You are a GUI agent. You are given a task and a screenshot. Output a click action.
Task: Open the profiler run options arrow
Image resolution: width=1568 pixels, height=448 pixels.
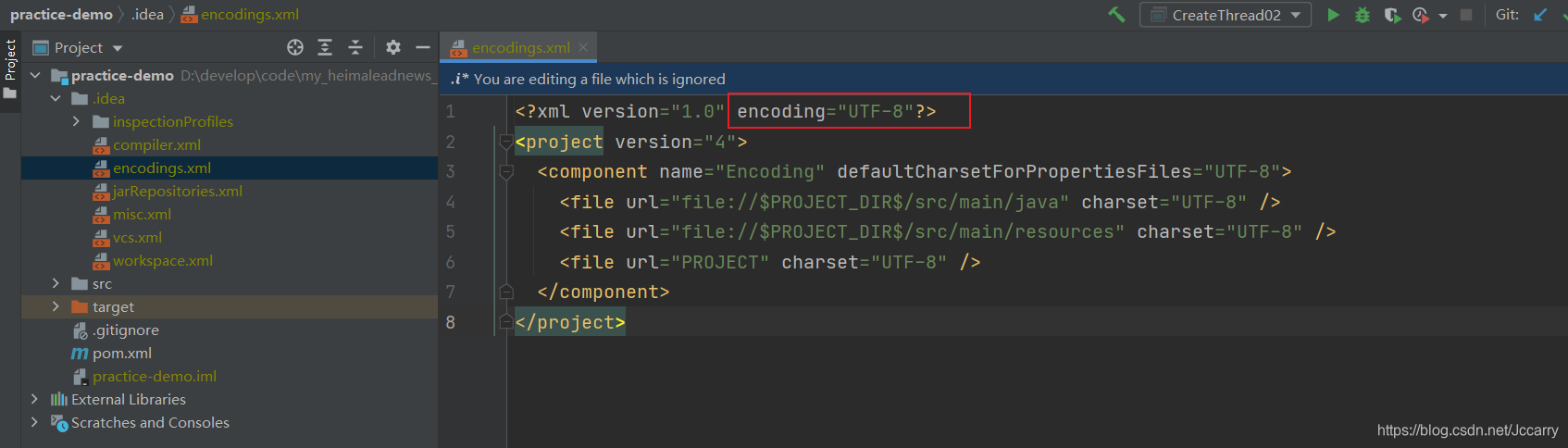pyautogui.click(x=1443, y=16)
